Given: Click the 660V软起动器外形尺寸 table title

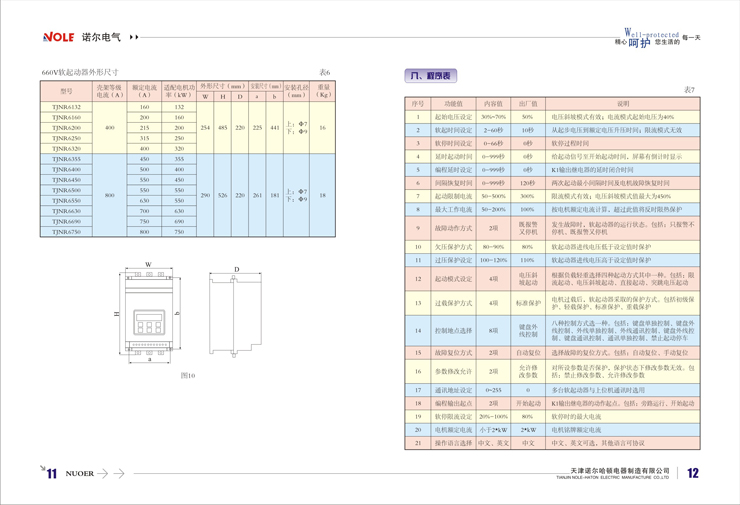Looking at the screenshot, I should [x=79, y=73].
